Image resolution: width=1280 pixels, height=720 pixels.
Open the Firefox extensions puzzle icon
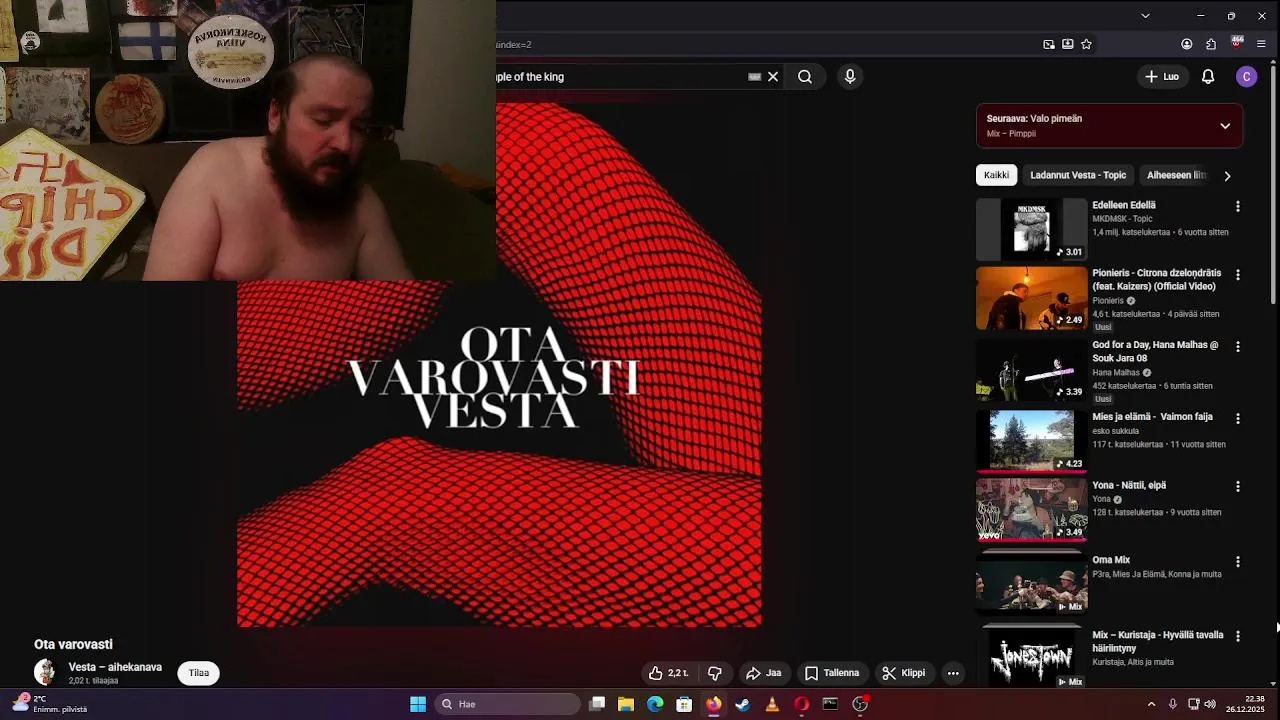[x=1211, y=44]
